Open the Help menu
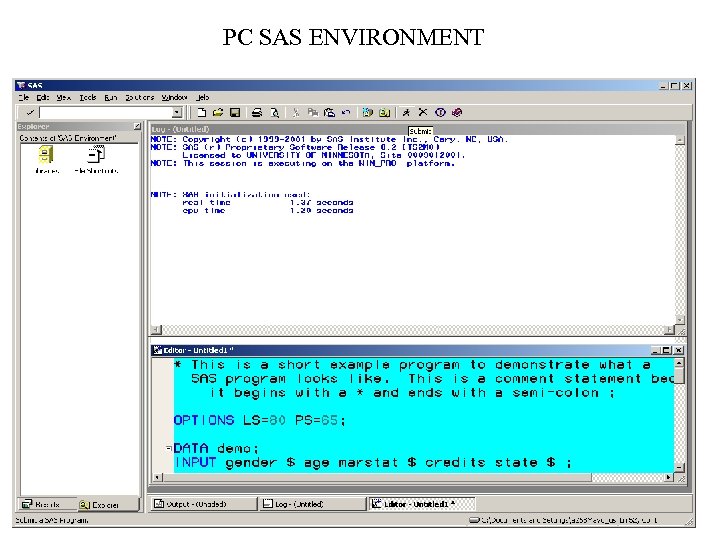720x540 pixels. point(202,98)
